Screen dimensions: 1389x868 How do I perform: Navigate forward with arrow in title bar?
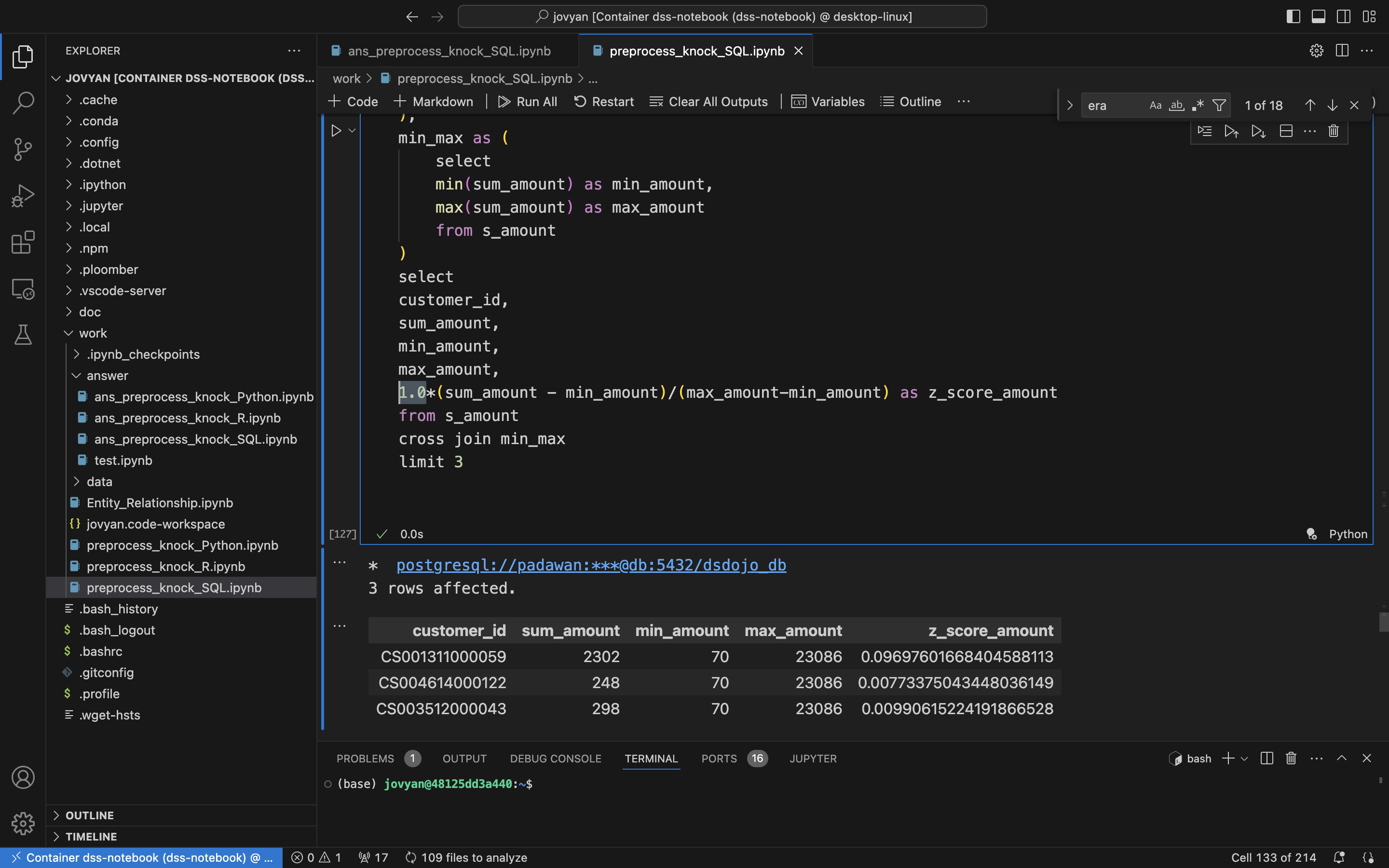[x=437, y=17]
